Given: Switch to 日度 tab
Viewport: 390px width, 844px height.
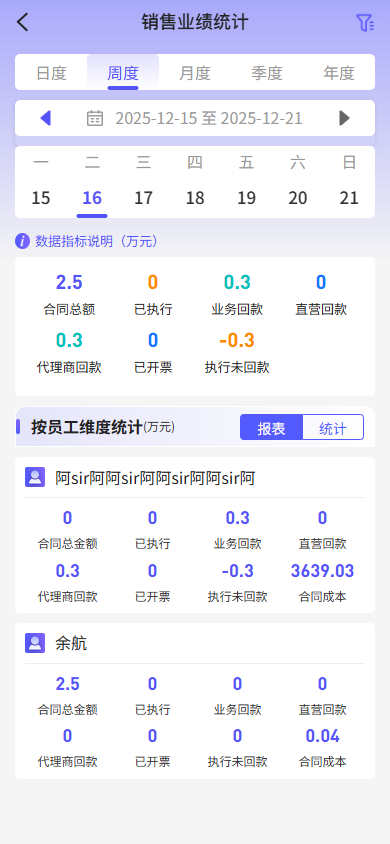Looking at the screenshot, I should 51,73.
